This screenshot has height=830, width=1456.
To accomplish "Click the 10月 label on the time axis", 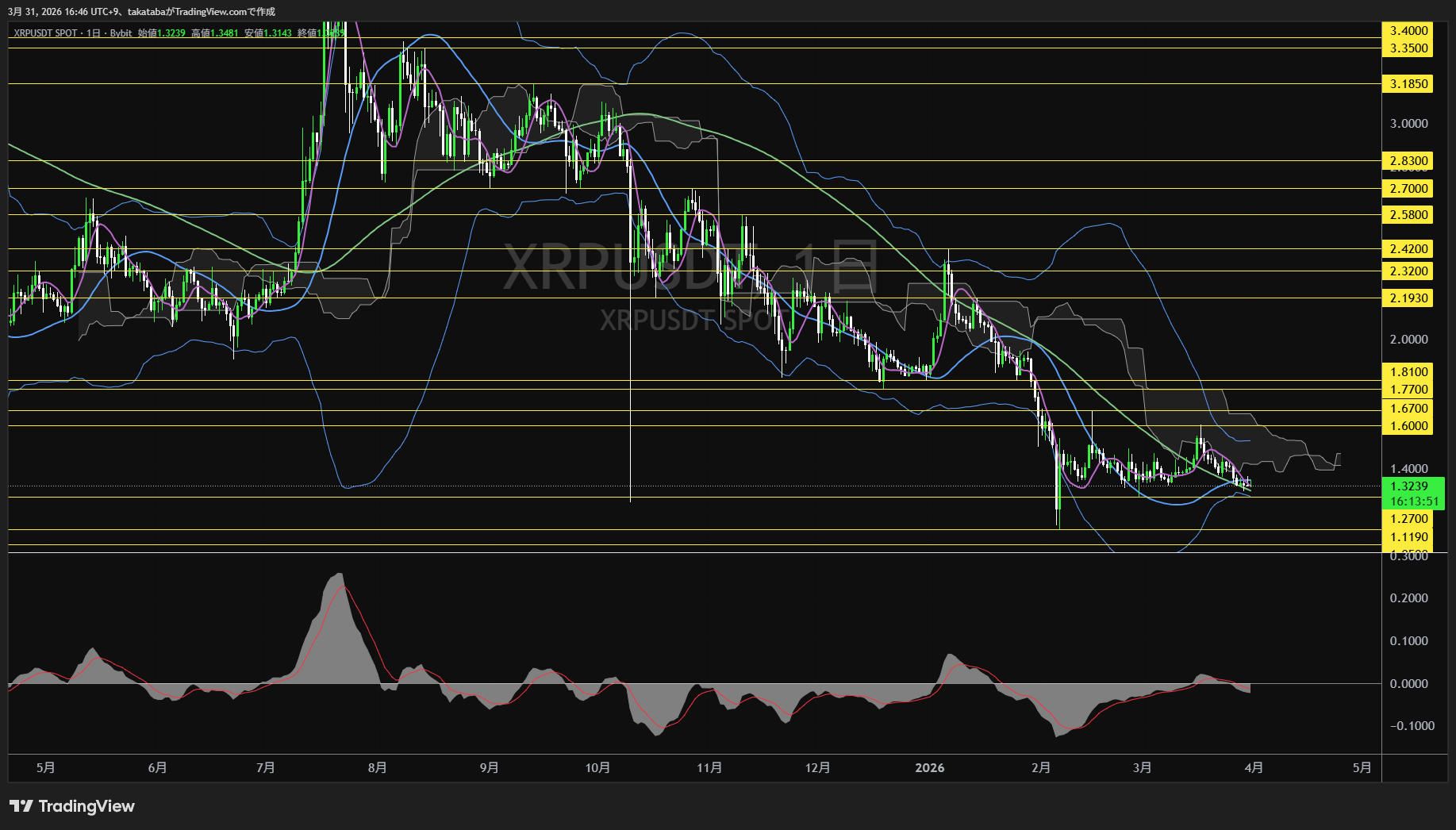I will click(597, 768).
